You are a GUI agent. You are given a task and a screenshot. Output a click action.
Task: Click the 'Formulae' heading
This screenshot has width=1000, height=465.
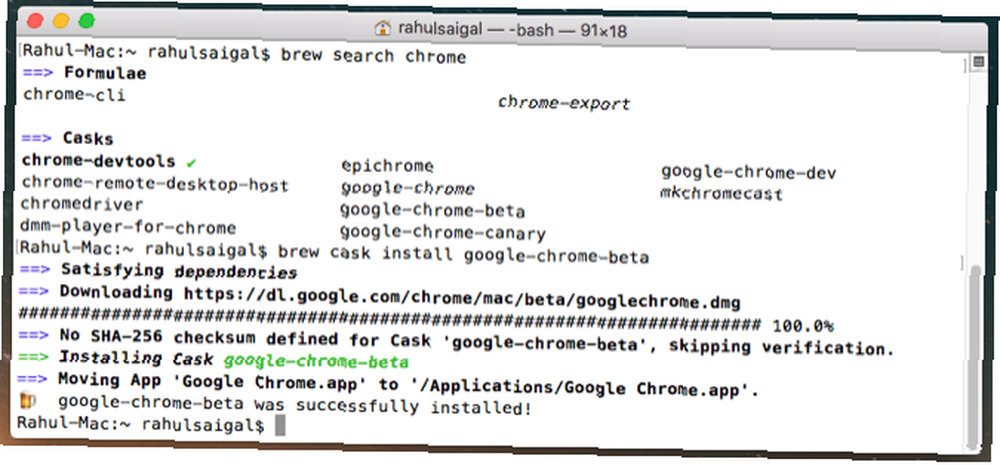105,73
